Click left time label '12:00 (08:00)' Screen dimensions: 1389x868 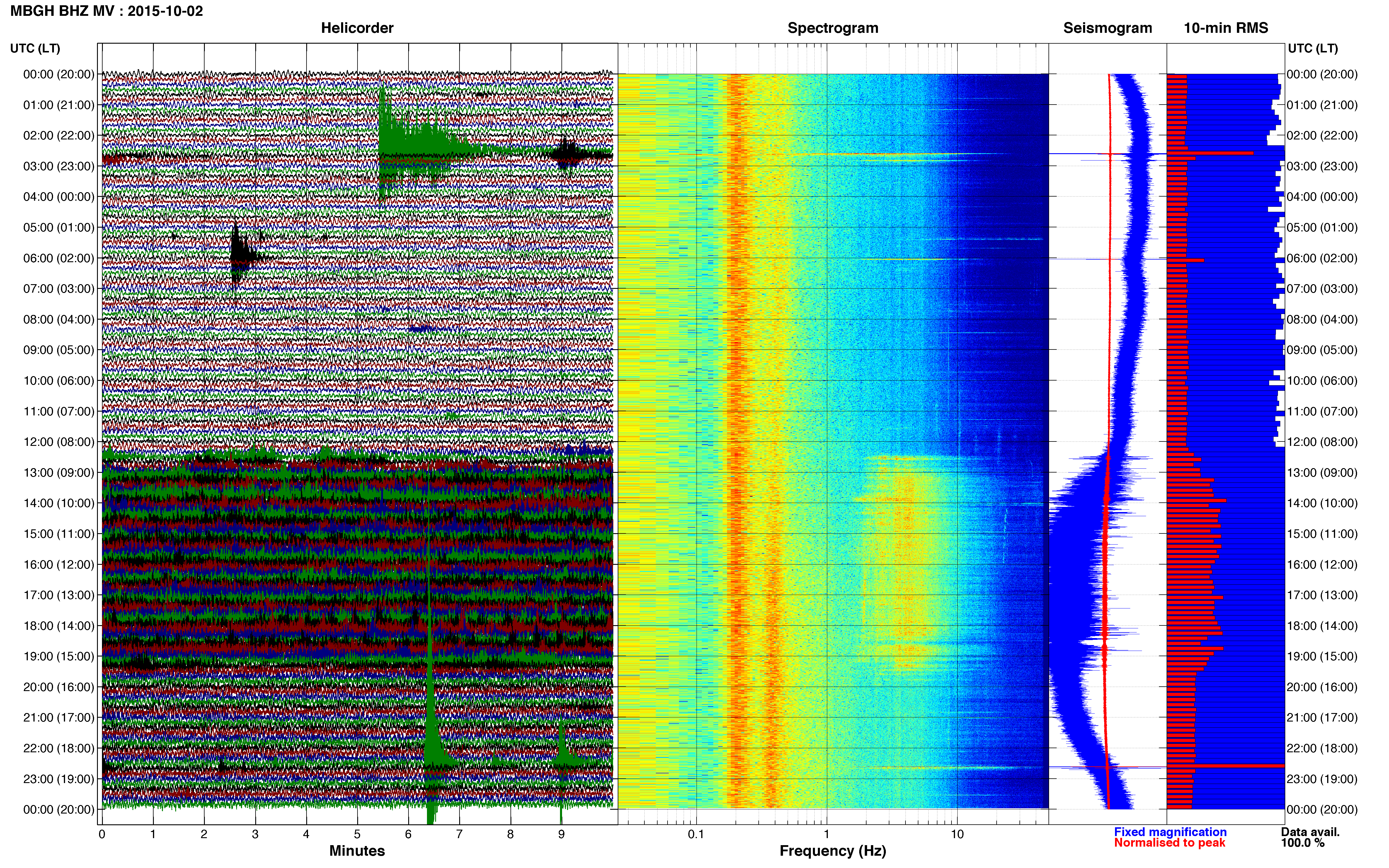click(59, 442)
